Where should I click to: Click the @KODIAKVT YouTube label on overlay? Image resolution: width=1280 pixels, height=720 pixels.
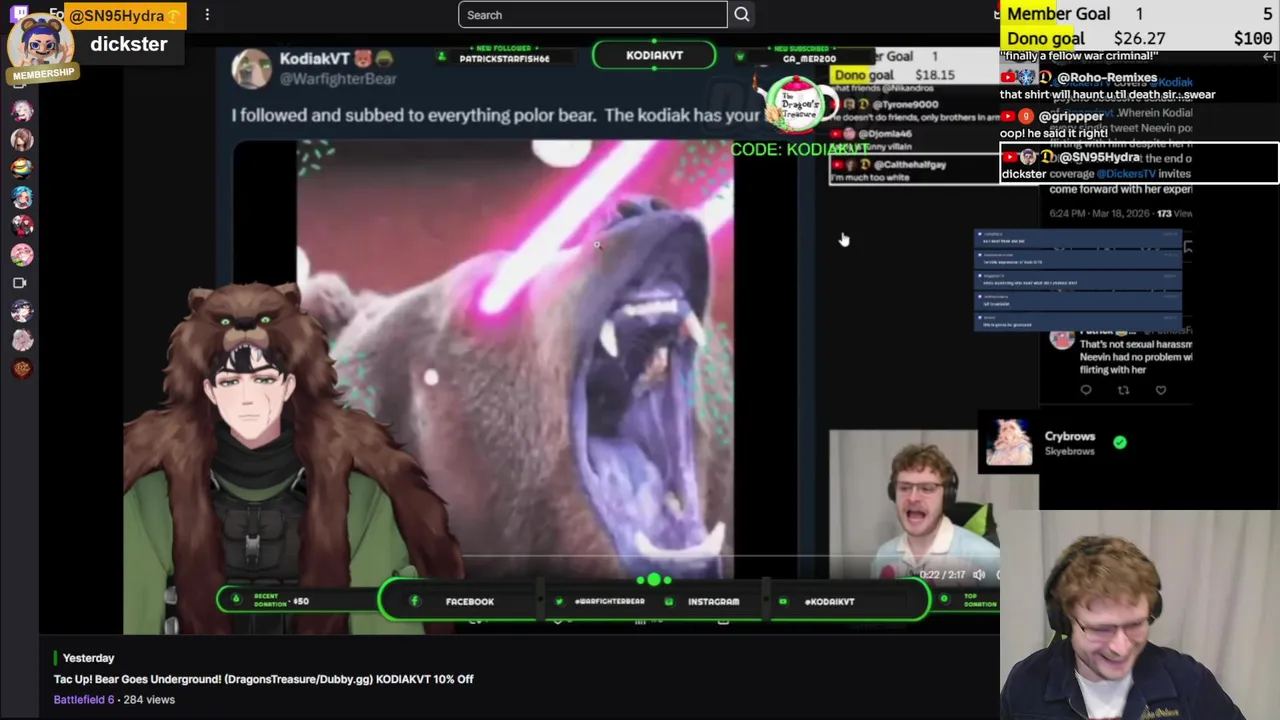[x=830, y=601]
